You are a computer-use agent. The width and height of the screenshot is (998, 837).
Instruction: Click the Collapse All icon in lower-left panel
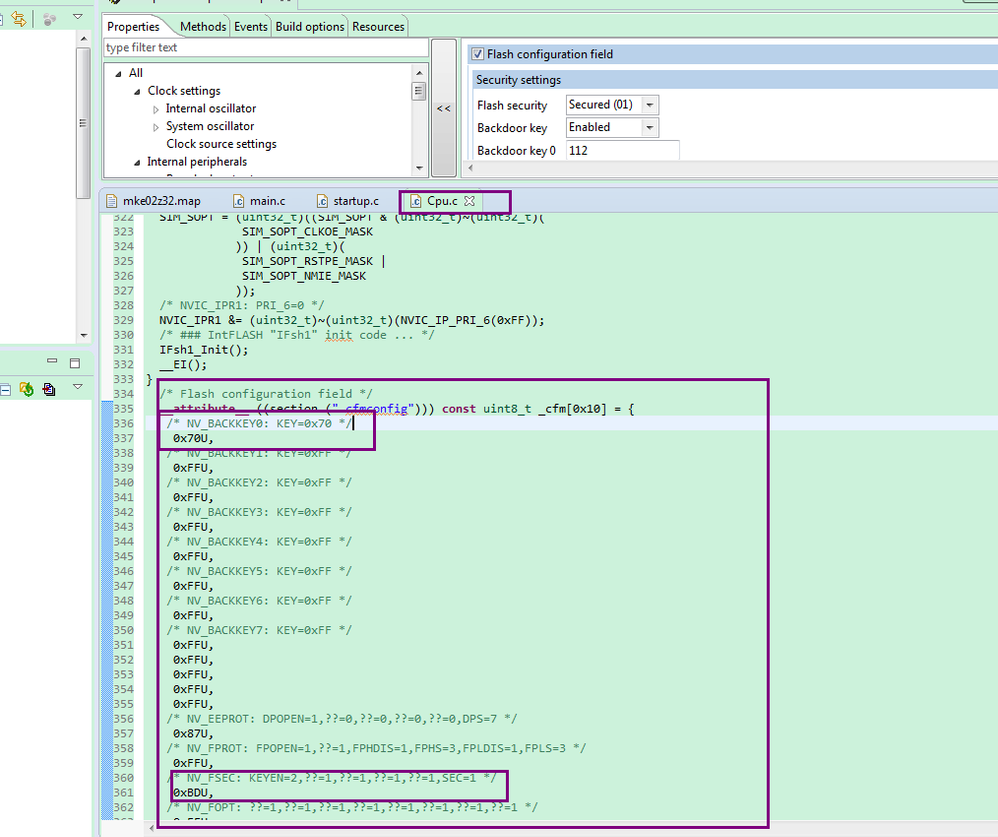pos(5,390)
